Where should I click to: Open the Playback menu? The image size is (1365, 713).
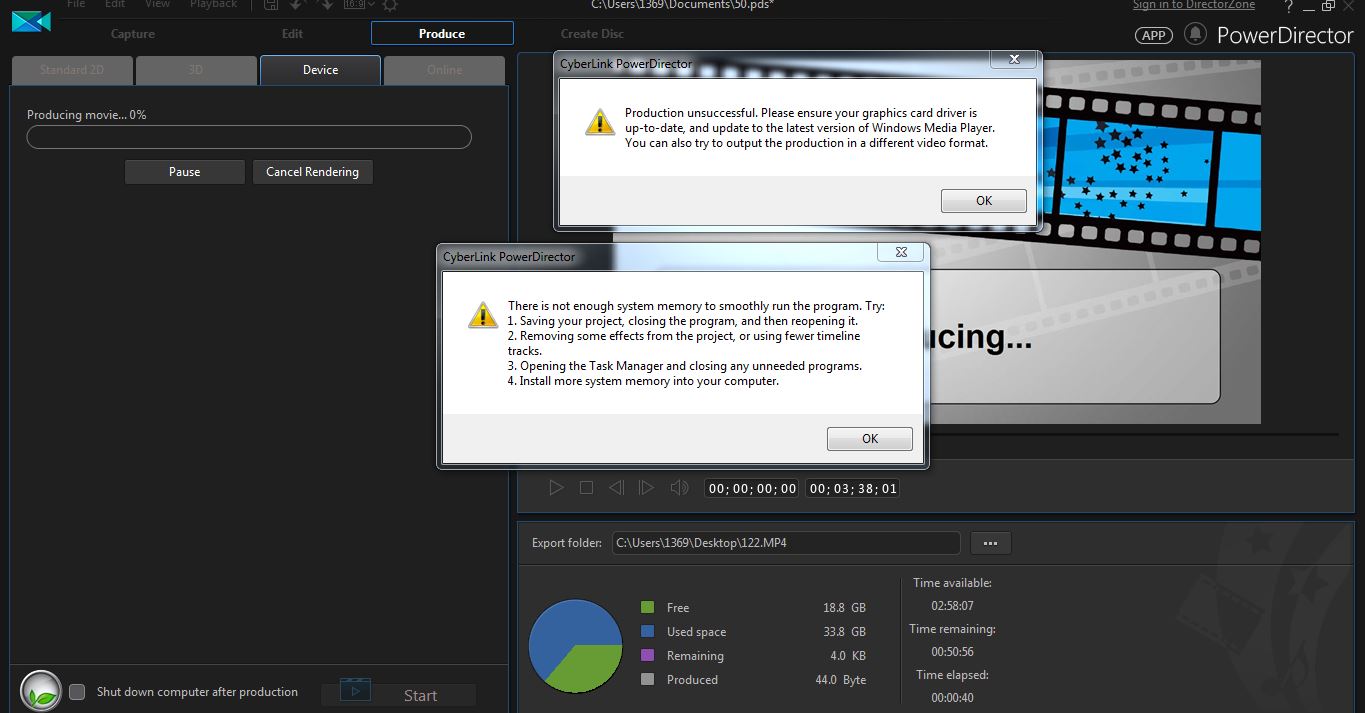click(214, 4)
